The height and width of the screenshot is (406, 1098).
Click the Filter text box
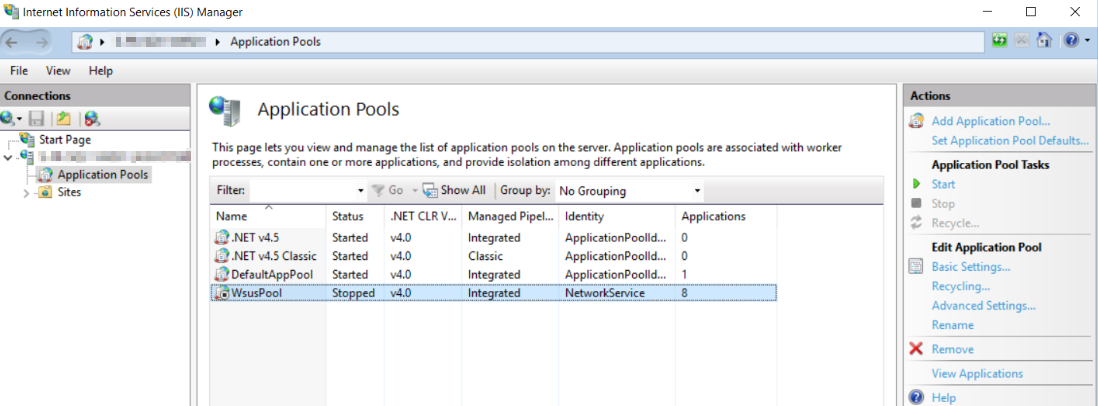tap(303, 190)
